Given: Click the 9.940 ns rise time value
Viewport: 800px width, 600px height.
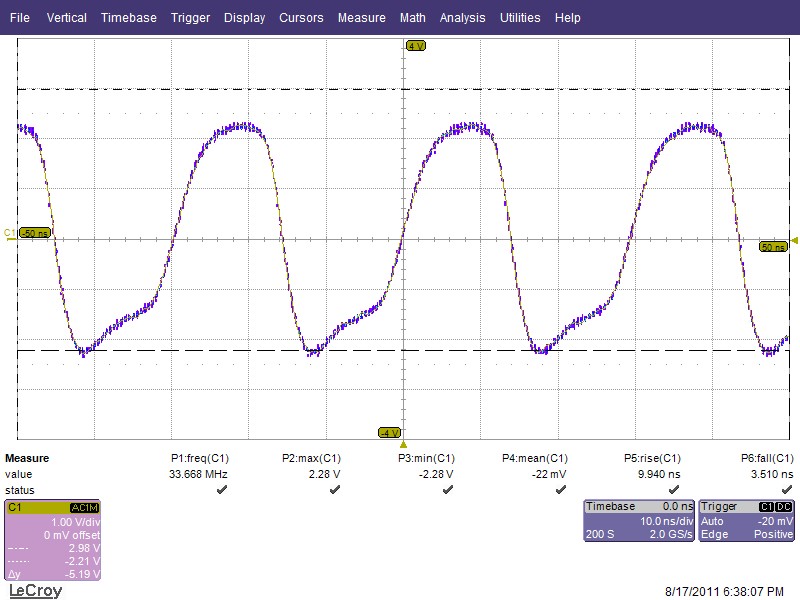Looking at the screenshot, I should pyautogui.click(x=659, y=474).
